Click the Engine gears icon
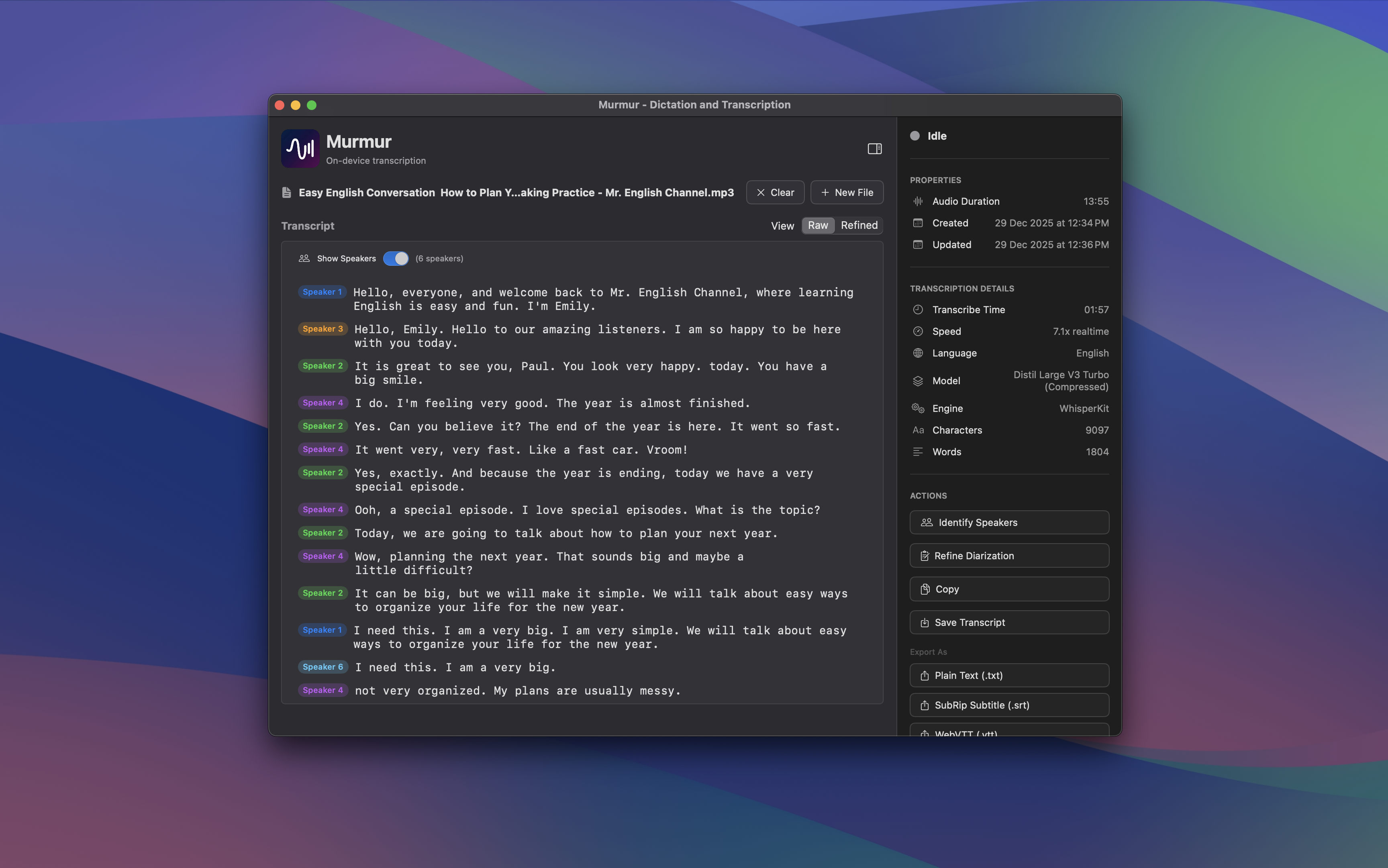 click(x=918, y=408)
